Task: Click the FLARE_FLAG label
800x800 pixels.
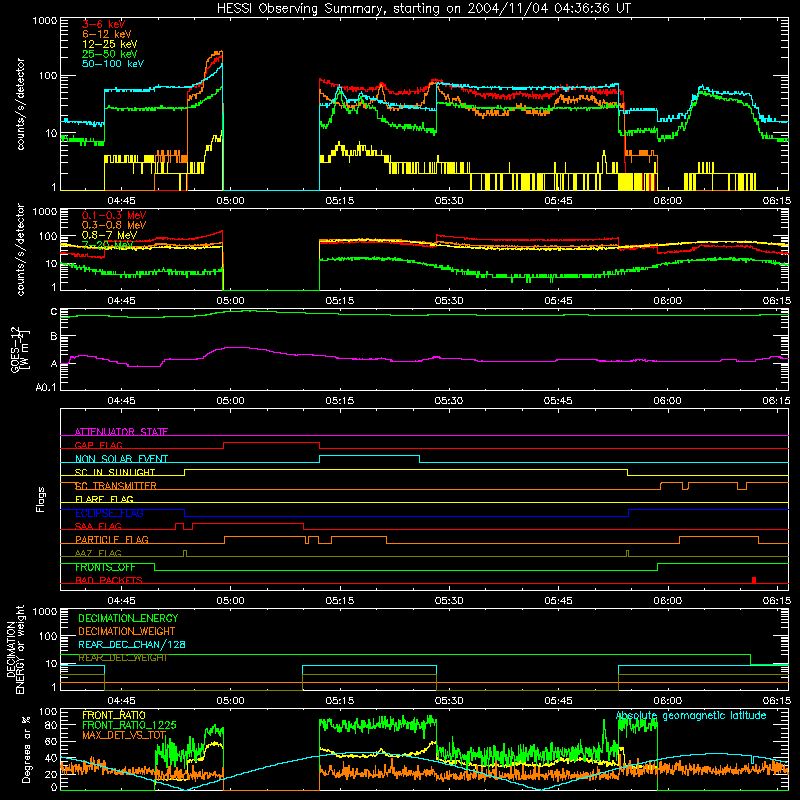Action: point(104,499)
